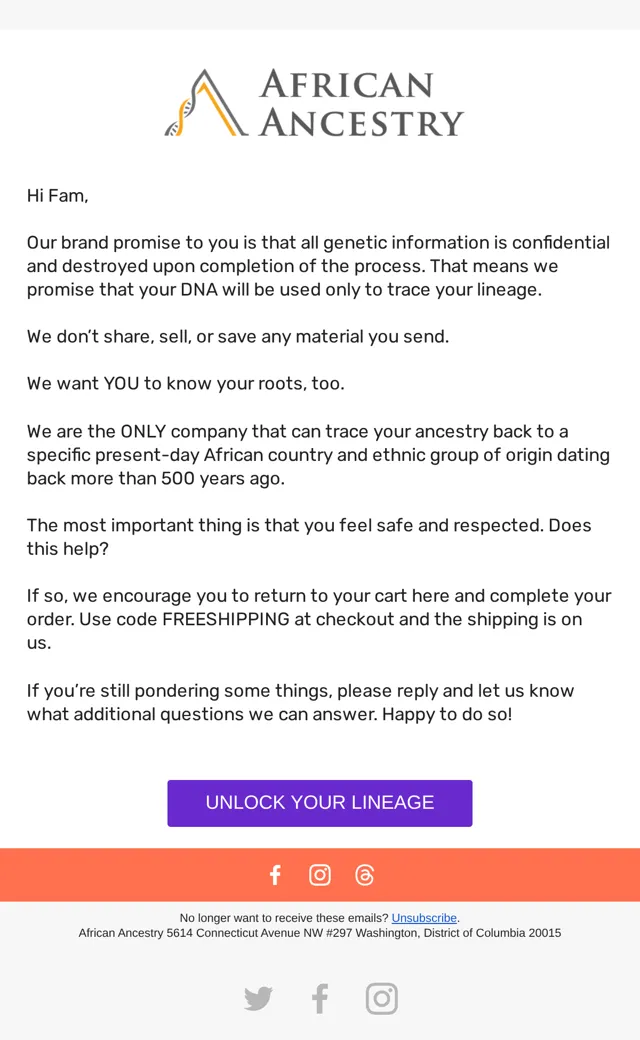This screenshot has height=1040, width=640.
Task: Click gray Twitter bird icon in footer
Action: tap(258, 998)
